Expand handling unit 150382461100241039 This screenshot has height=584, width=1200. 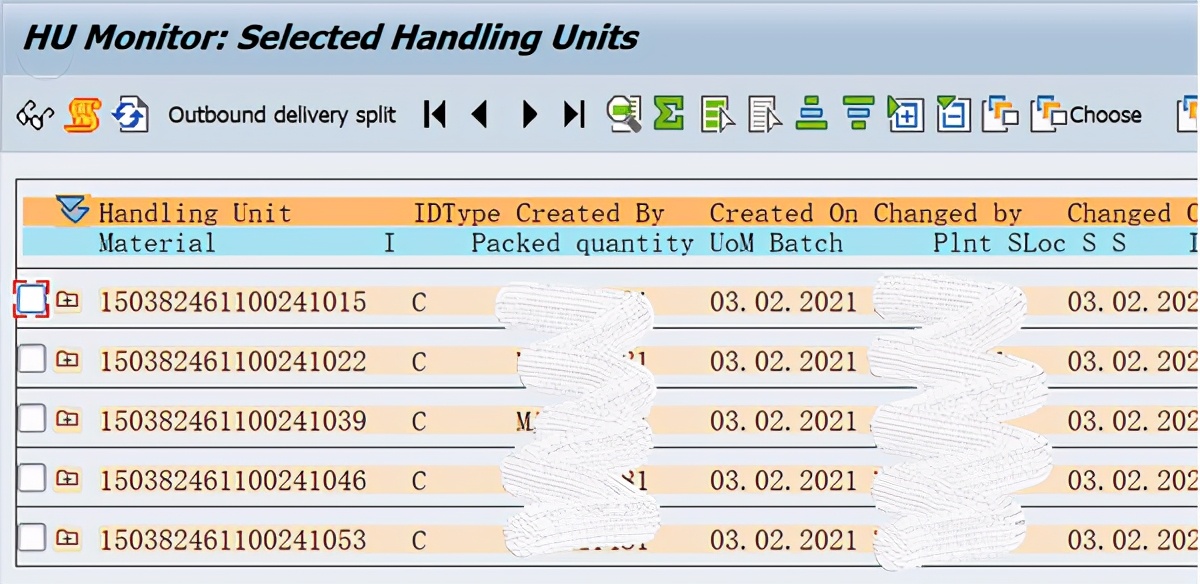[68, 420]
